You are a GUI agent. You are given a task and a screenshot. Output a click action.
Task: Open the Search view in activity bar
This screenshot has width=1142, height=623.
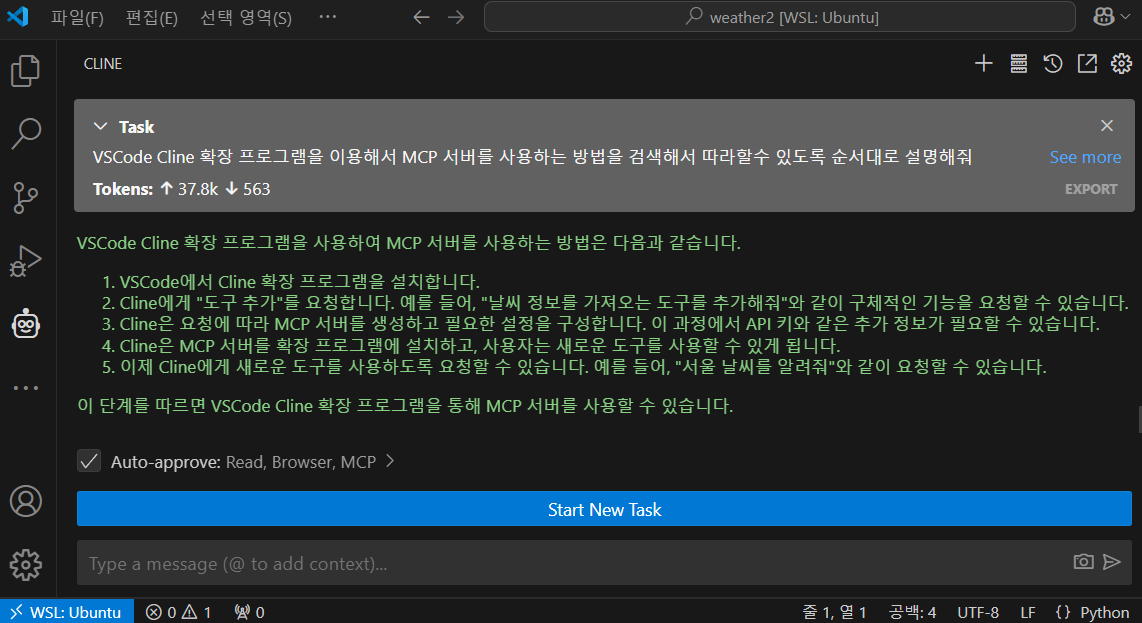pyautogui.click(x=25, y=134)
